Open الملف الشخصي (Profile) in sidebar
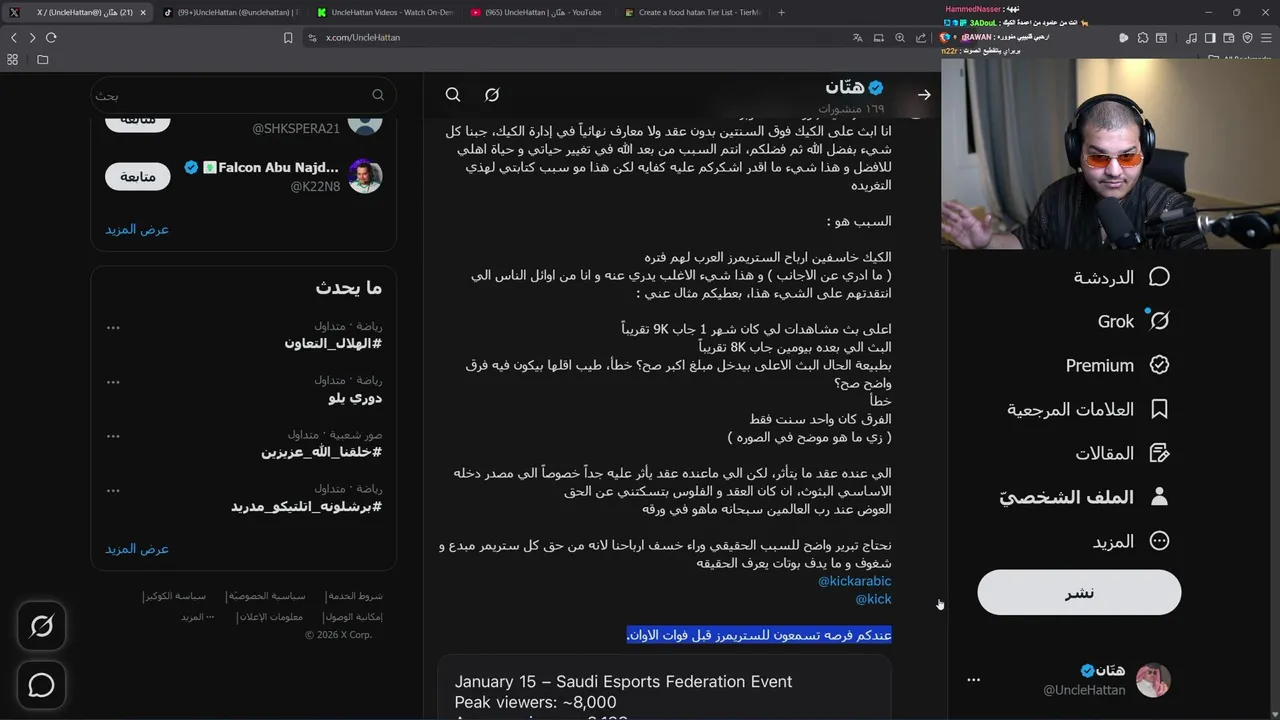 [1084, 497]
